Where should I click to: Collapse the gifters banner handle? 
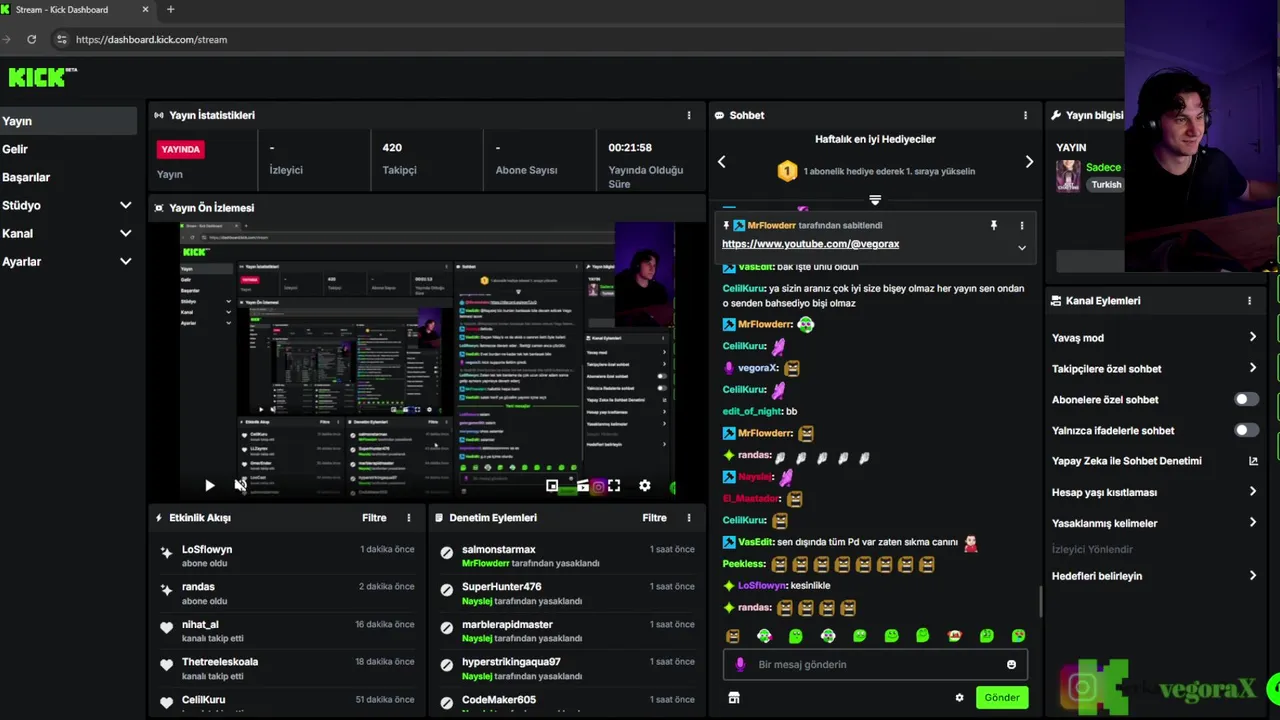875,200
